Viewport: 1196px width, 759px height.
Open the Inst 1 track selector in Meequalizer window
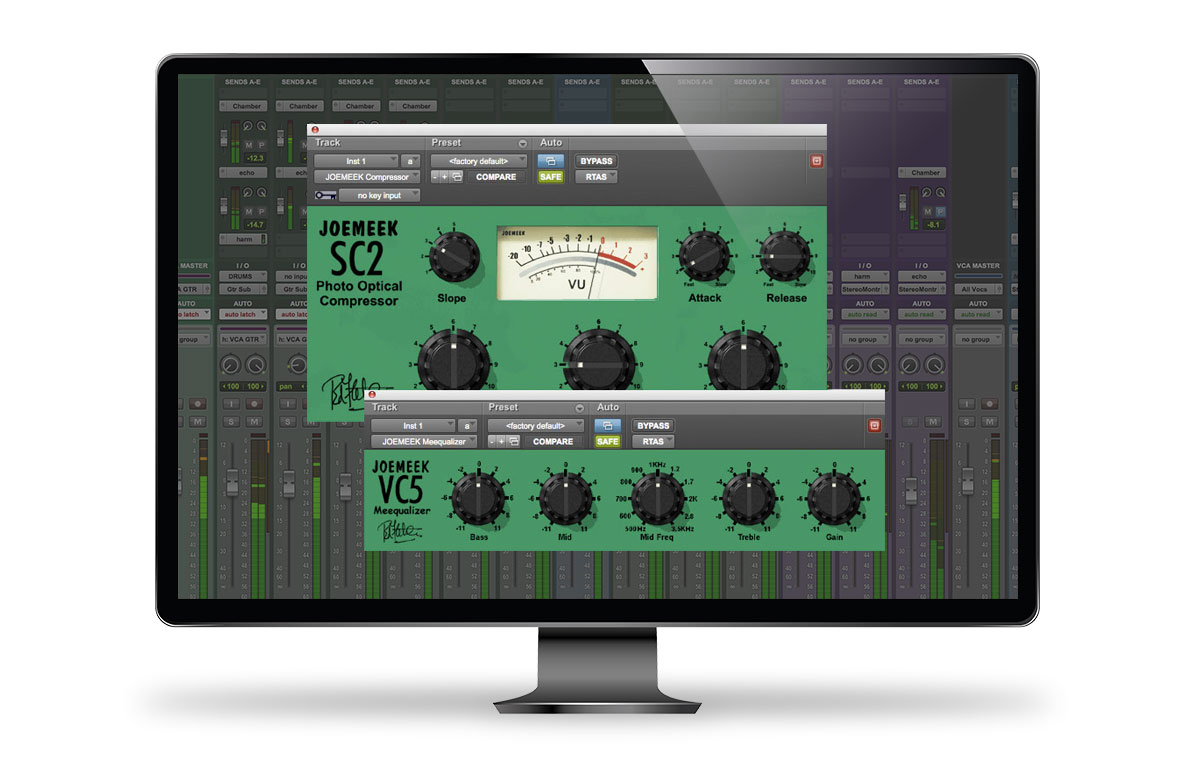tap(413, 426)
